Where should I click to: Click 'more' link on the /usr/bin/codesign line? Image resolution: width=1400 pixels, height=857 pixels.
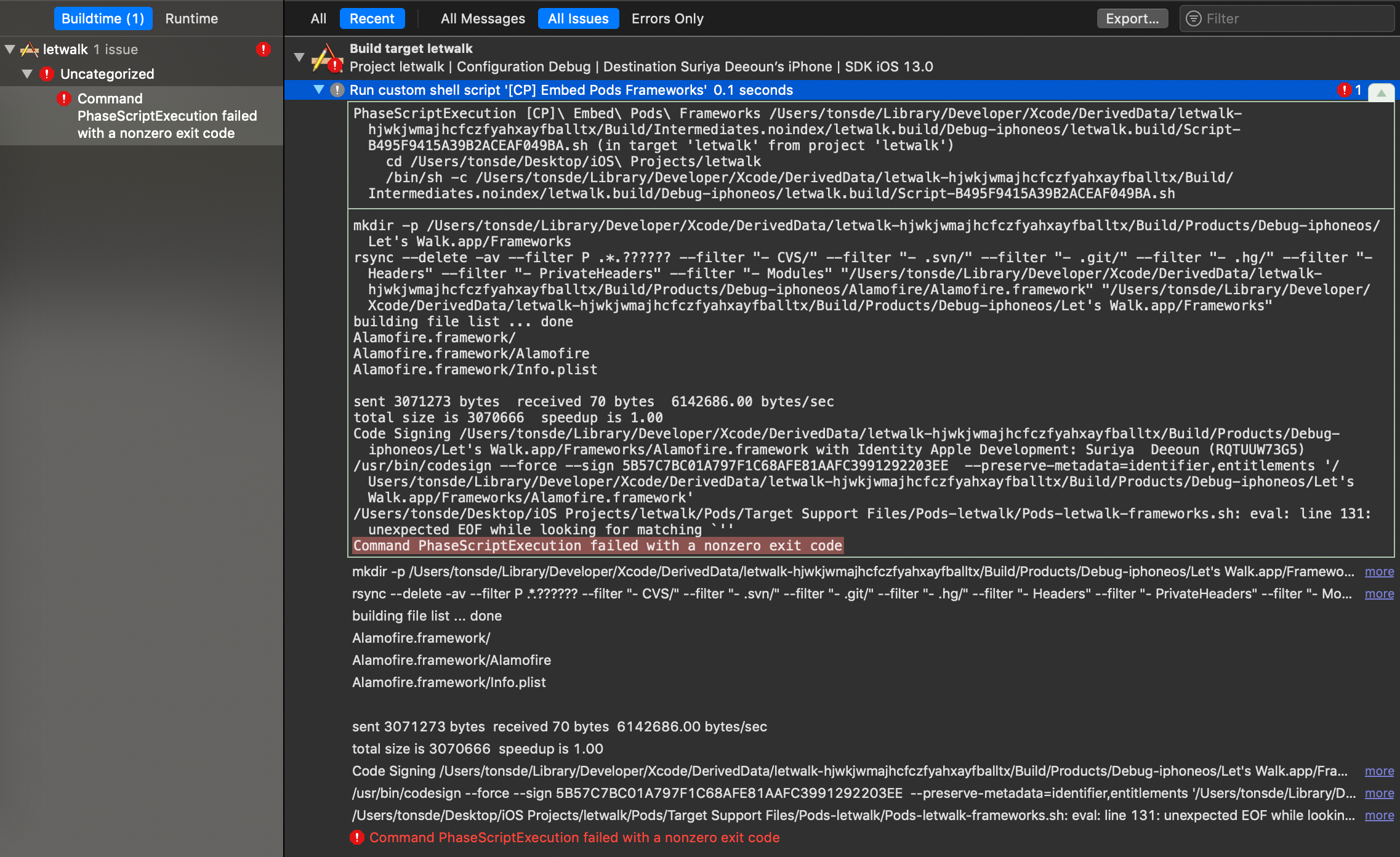tap(1379, 793)
